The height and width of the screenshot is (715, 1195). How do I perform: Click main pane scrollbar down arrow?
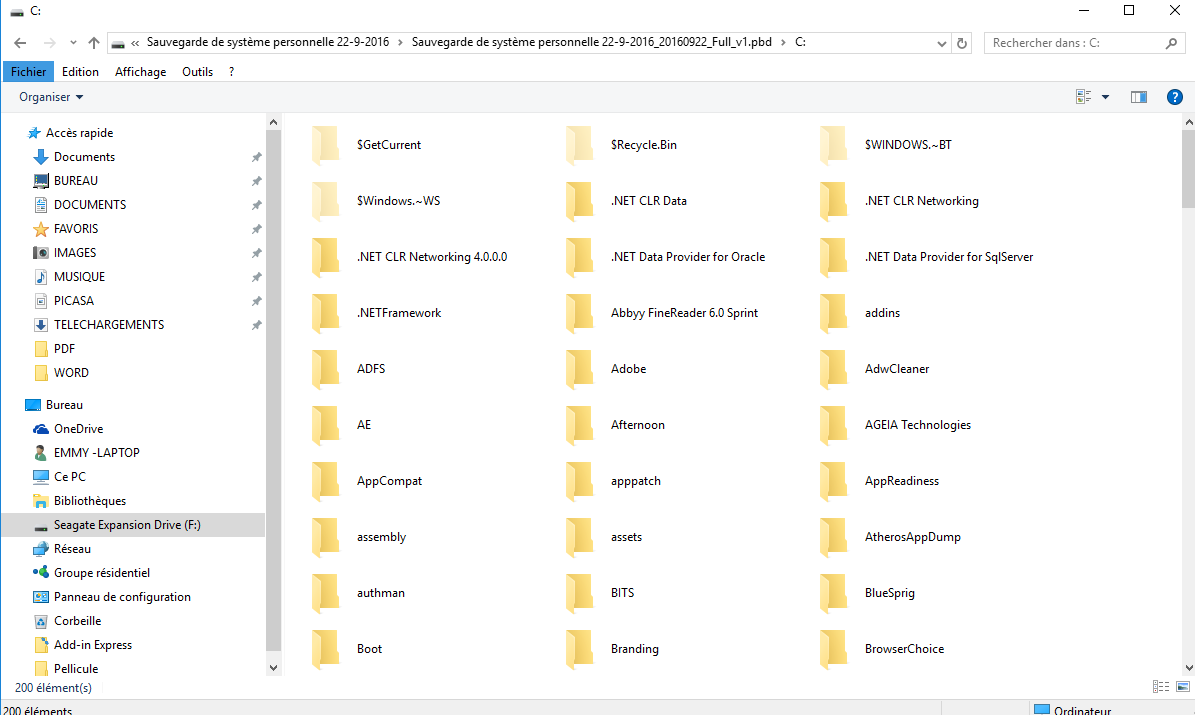[x=1188, y=668]
